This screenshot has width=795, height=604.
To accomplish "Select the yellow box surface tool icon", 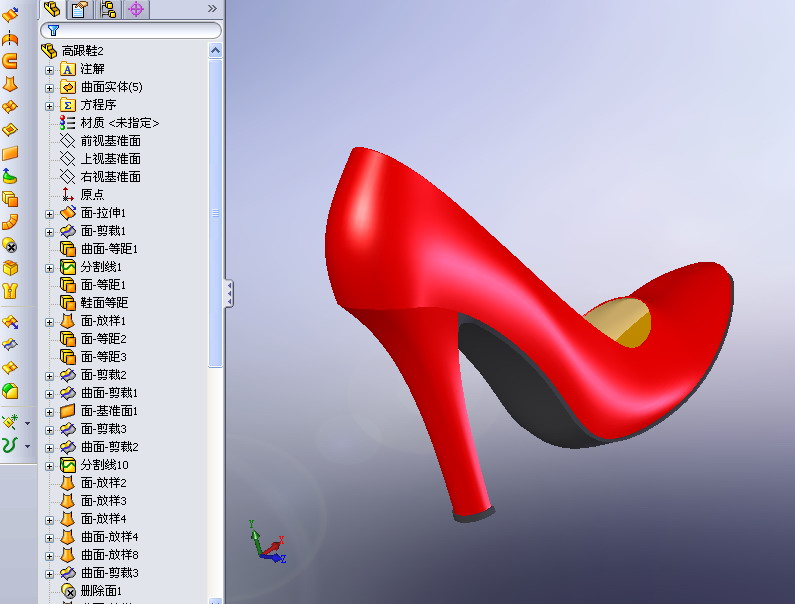I will pyautogui.click(x=10, y=268).
